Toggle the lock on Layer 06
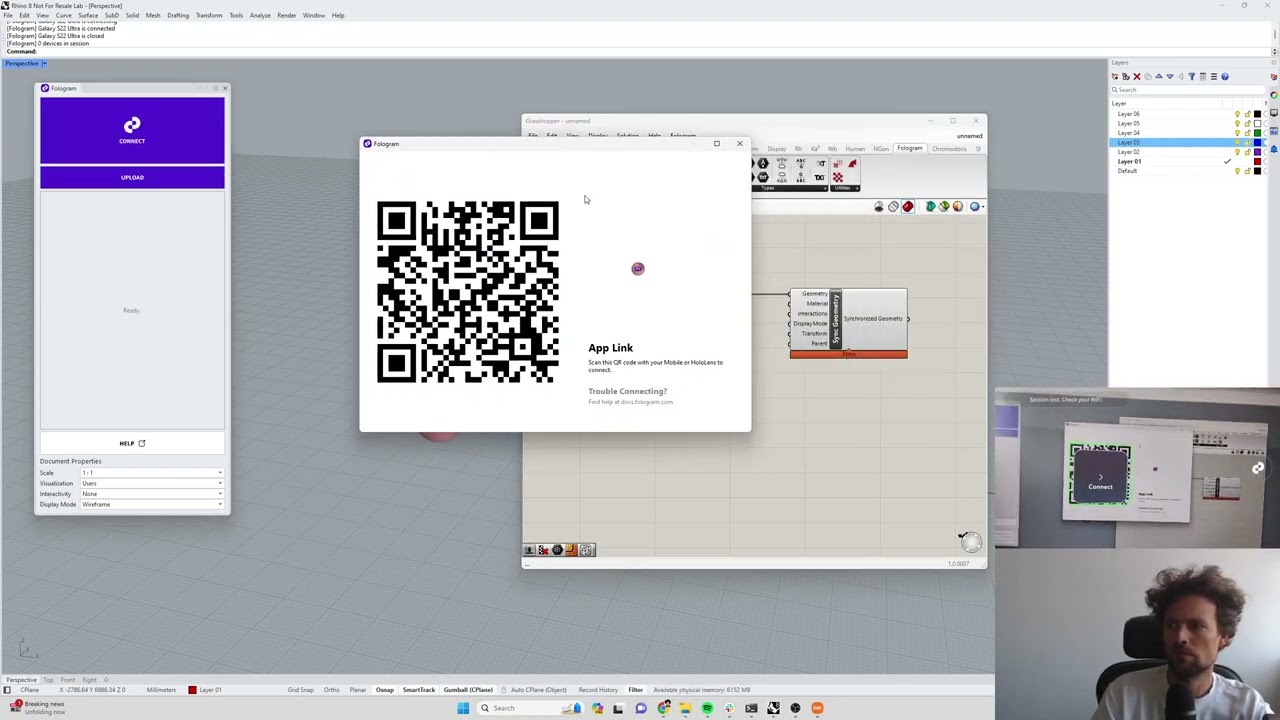Viewport: 1280px width, 720px height. pos(1247,114)
